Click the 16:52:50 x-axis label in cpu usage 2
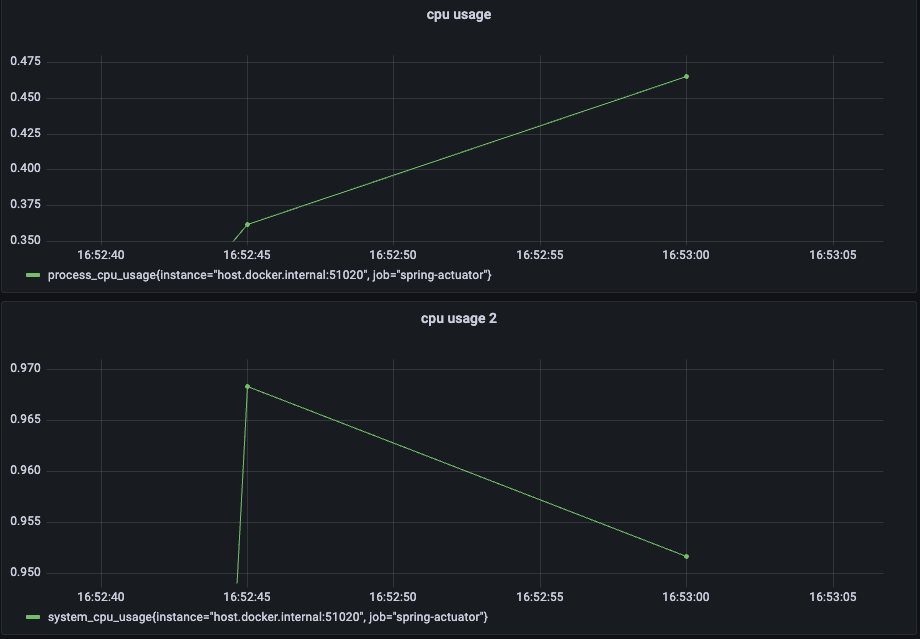The width and height of the screenshot is (920, 639). coord(393,597)
